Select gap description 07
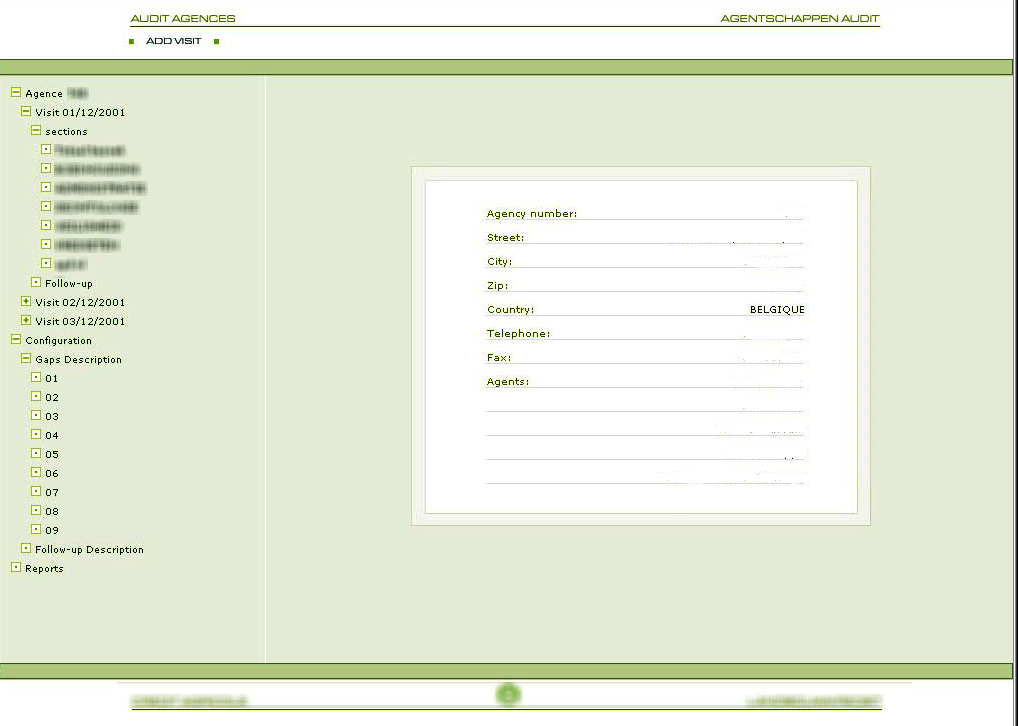The height and width of the screenshot is (726, 1018). click(x=51, y=492)
